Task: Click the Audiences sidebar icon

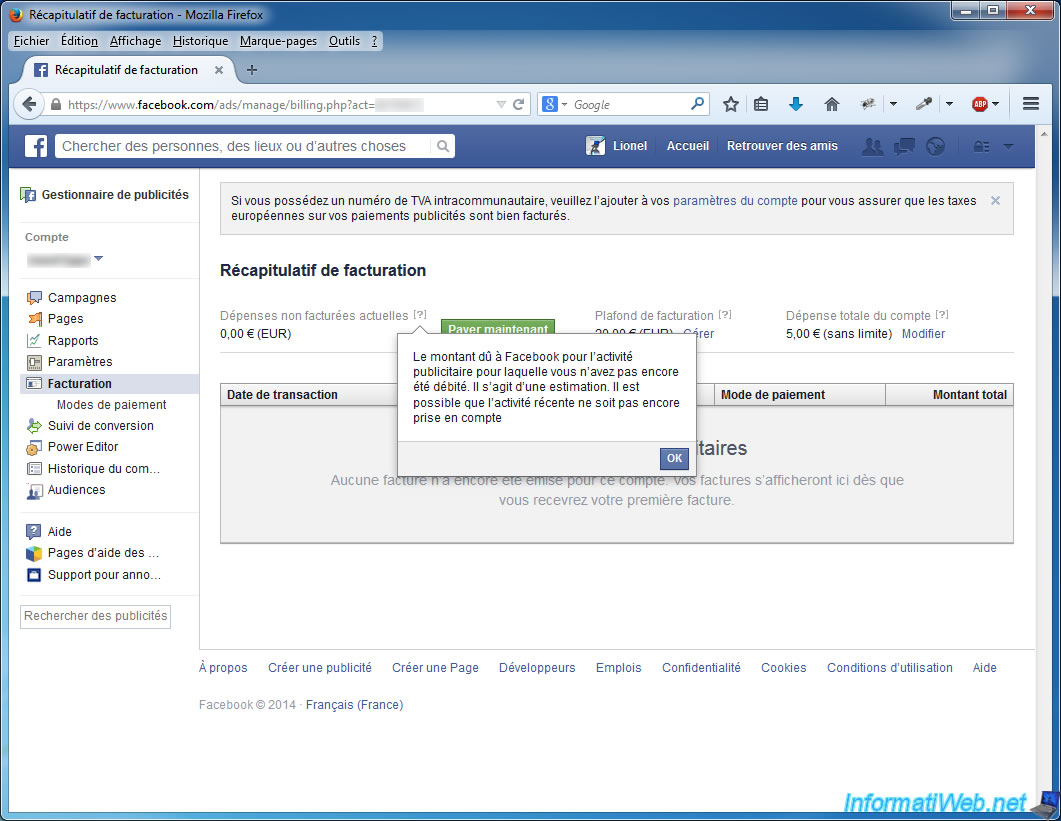Action: [34, 491]
